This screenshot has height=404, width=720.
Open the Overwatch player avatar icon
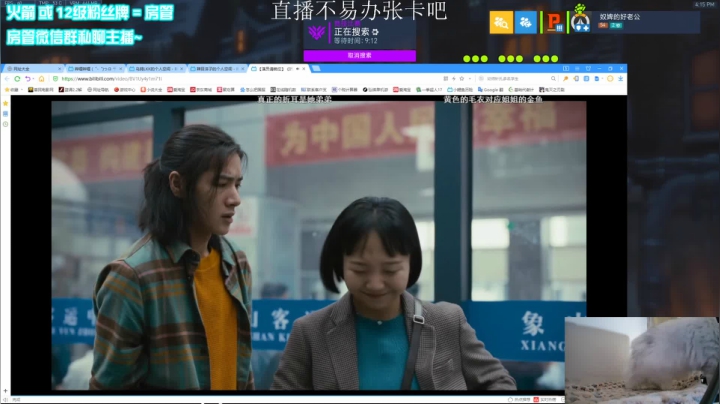coord(580,22)
